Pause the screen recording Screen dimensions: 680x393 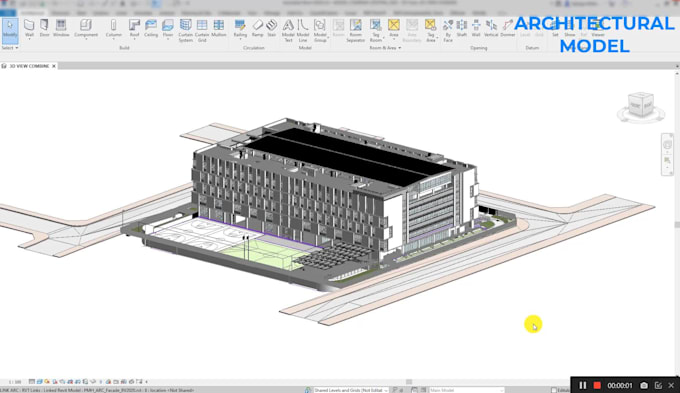click(x=582, y=385)
